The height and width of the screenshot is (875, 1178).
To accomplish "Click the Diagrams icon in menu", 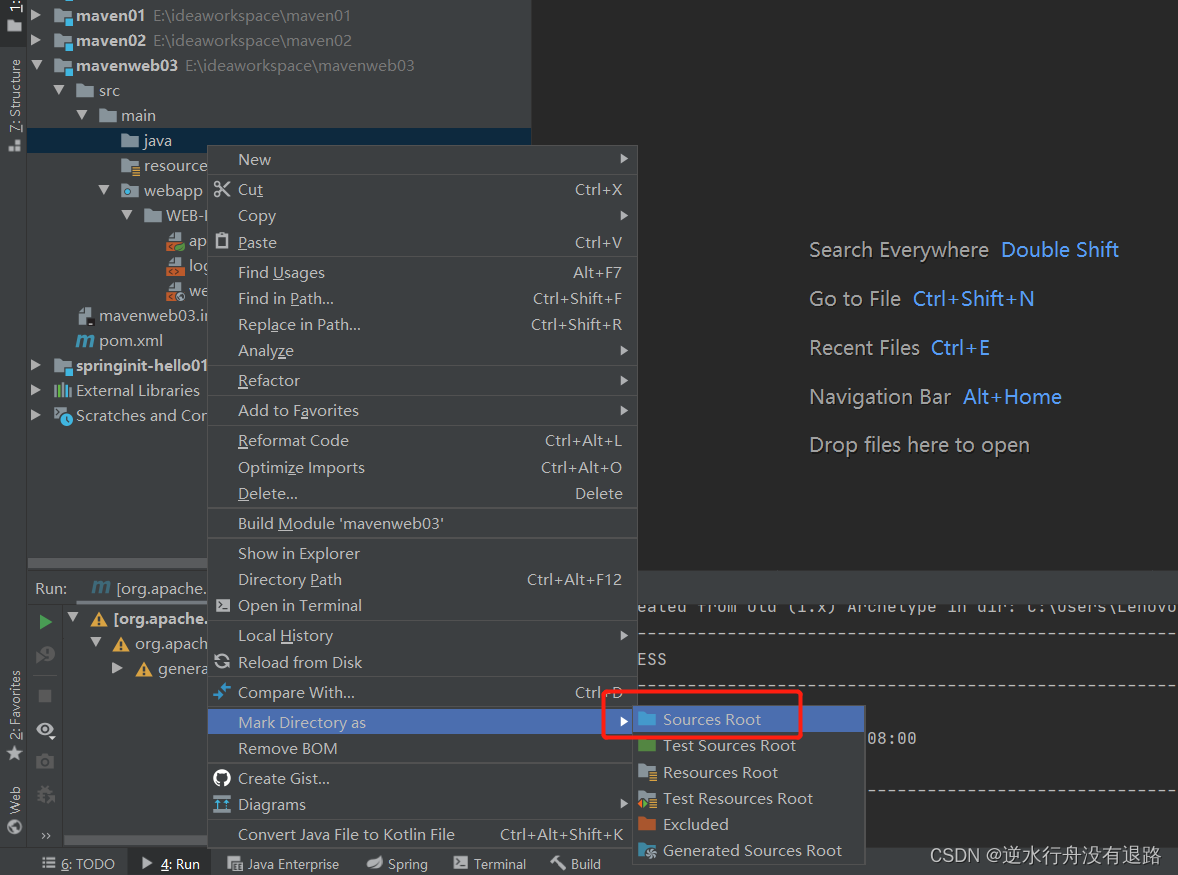I will (x=222, y=804).
